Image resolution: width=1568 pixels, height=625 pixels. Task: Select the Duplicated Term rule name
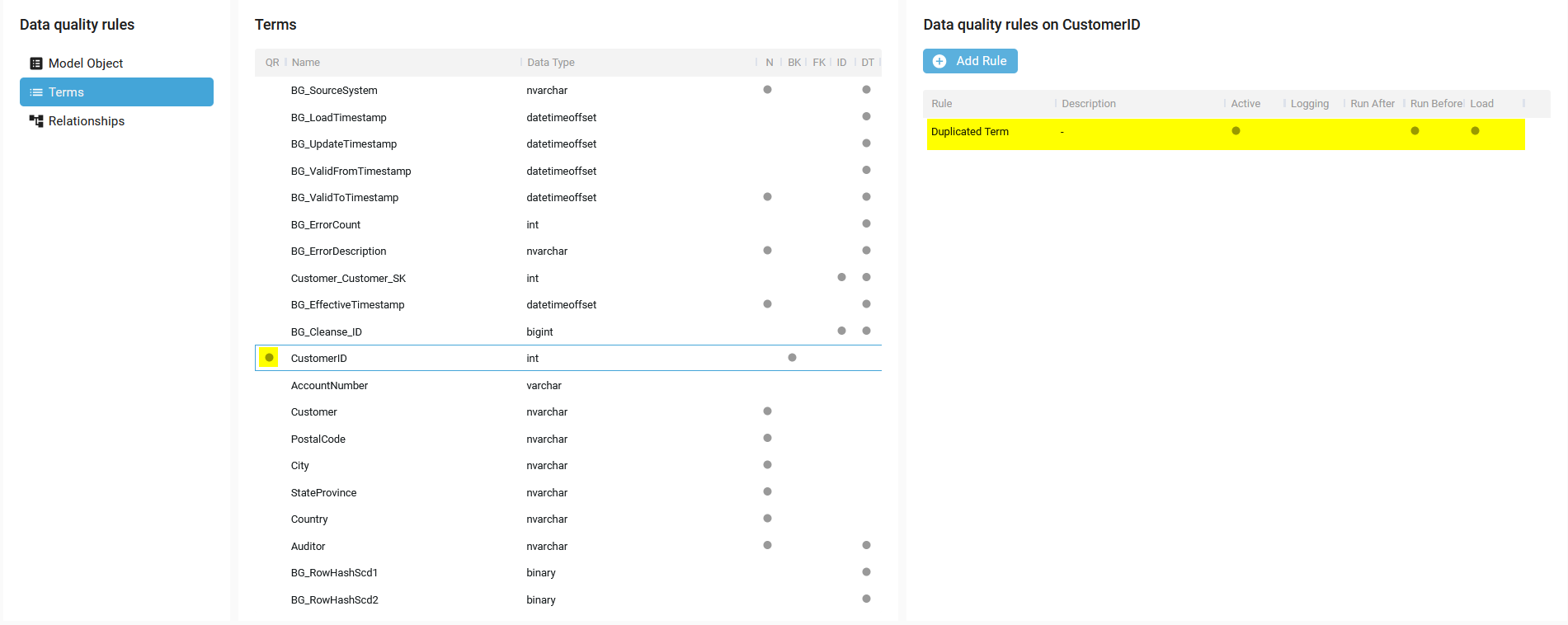(970, 132)
